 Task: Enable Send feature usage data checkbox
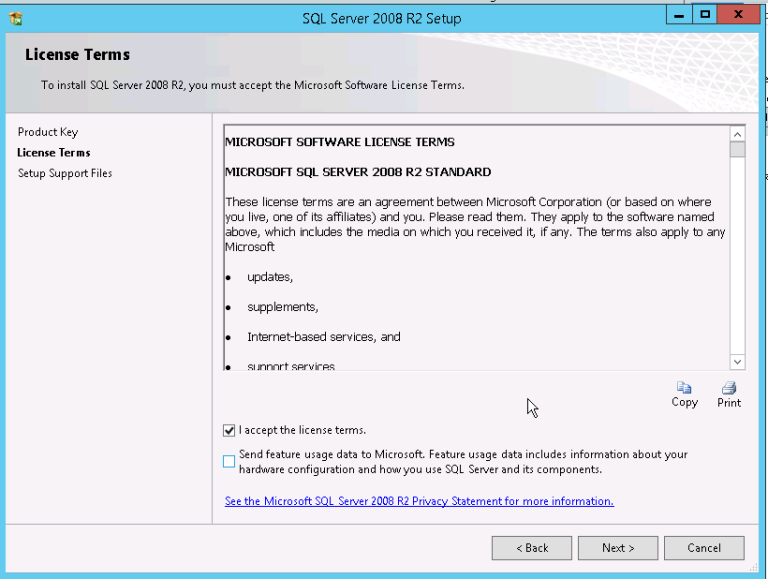tap(229, 461)
